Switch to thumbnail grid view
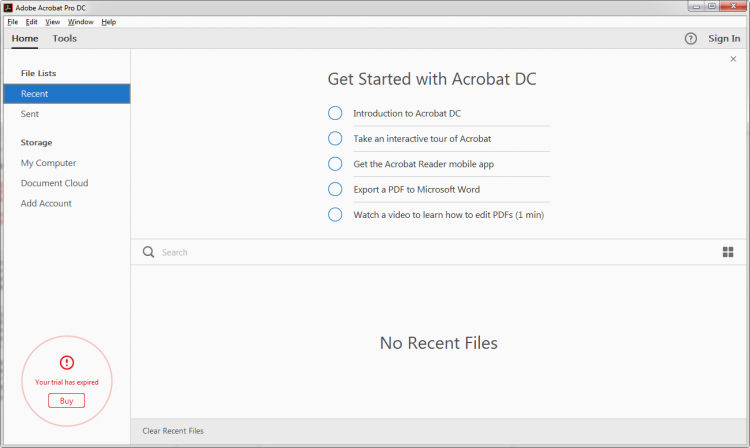Screen dimensions: 750x448 (x=728, y=252)
